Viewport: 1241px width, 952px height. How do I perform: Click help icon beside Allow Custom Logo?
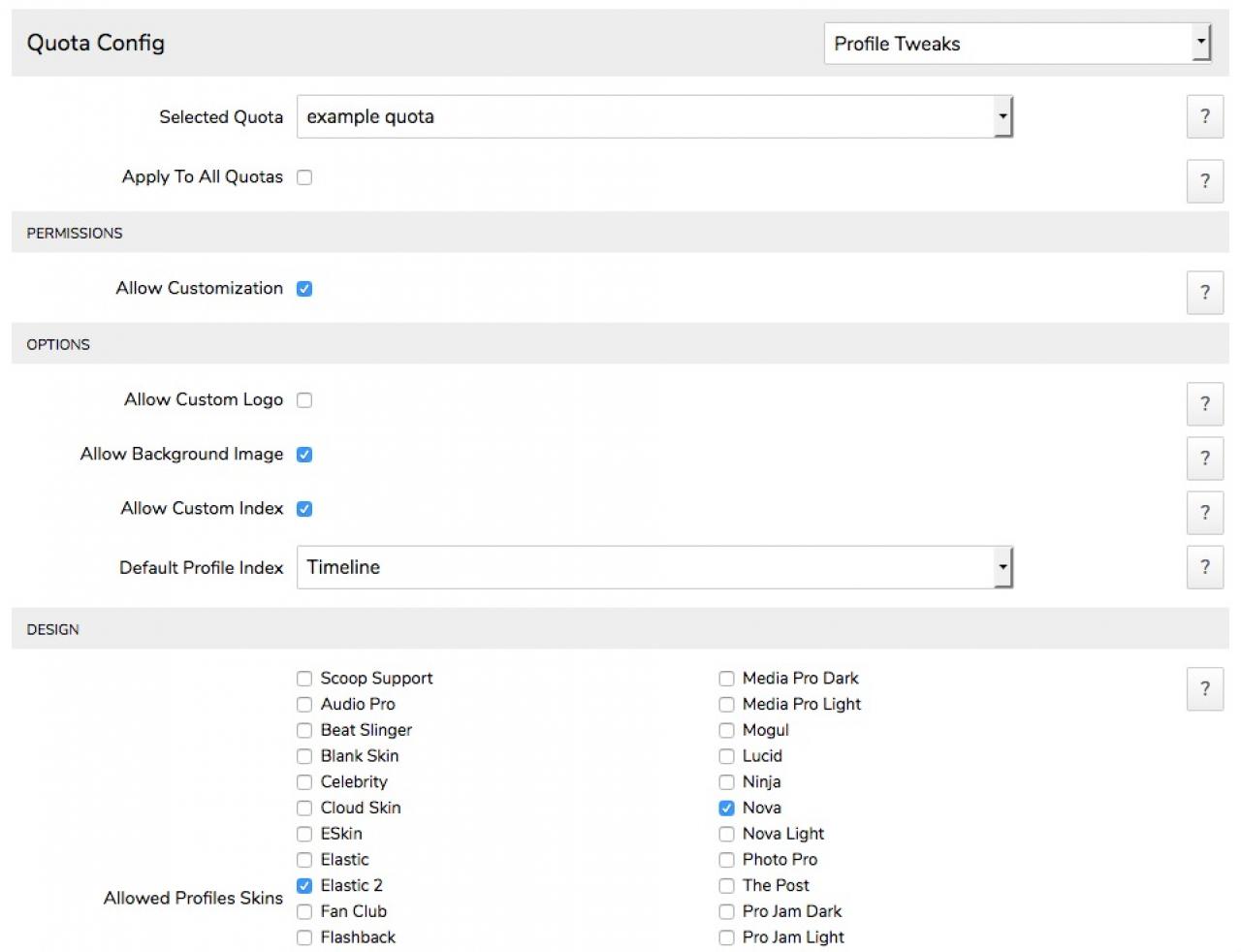click(x=1204, y=404)
